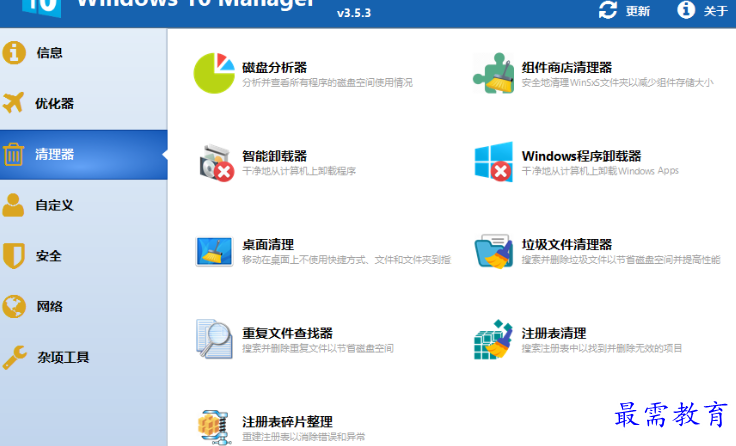The image size is (736, 446).
Task: Launch 桌面清理 via its title
Action: [x=268, y=245]
